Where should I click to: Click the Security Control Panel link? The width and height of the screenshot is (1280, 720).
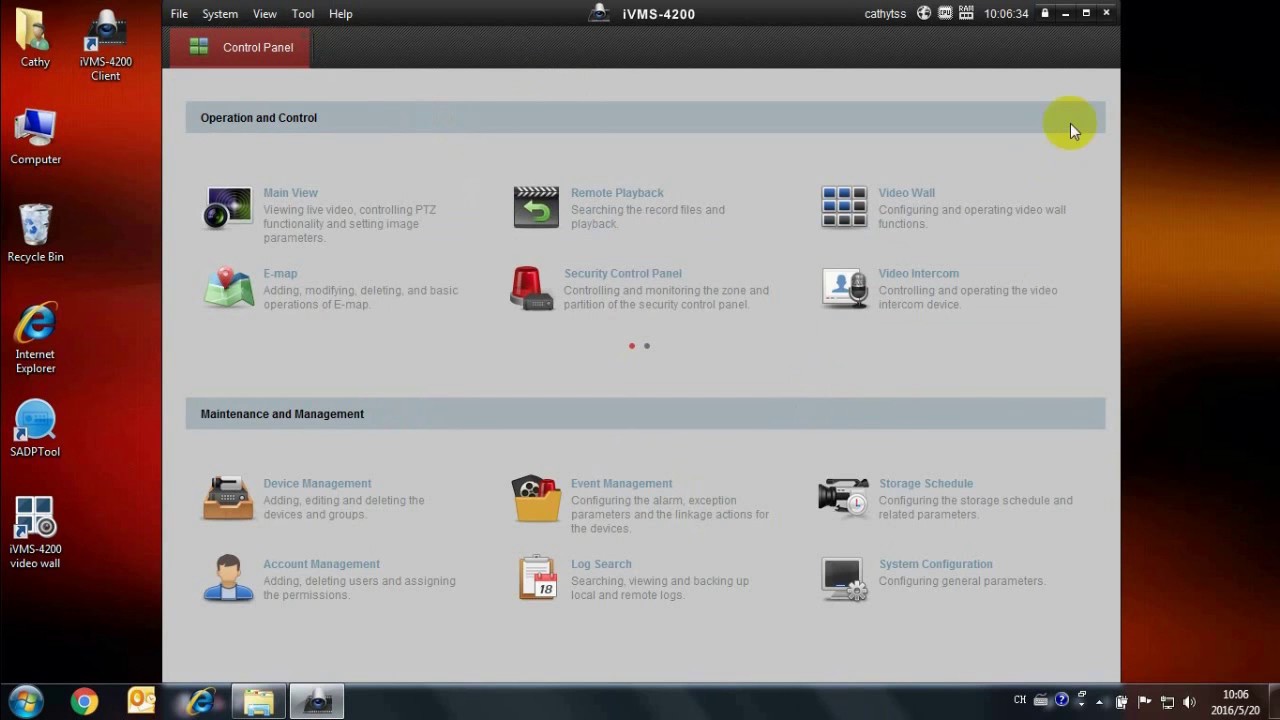tap(623, 273)
